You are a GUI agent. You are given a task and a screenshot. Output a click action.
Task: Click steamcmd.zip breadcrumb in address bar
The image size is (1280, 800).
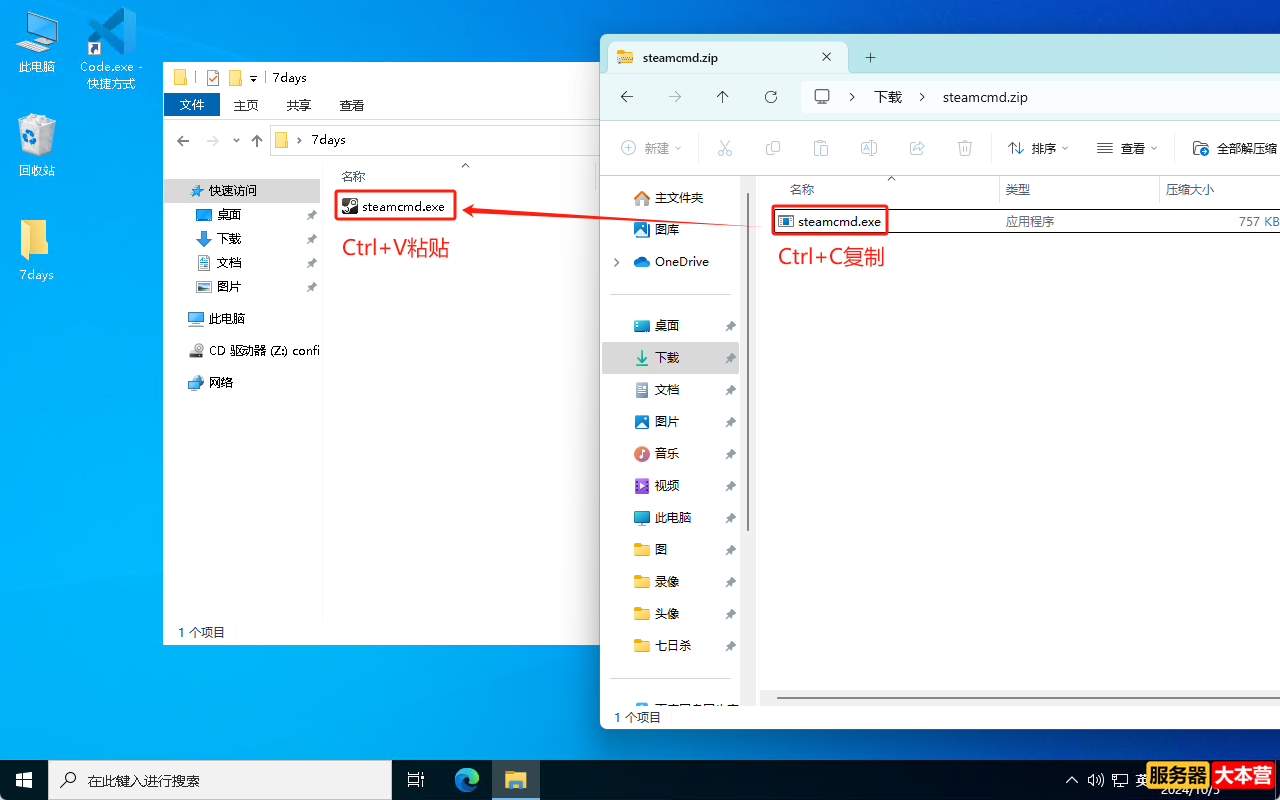pyautogui.click(x=985, y=97)
